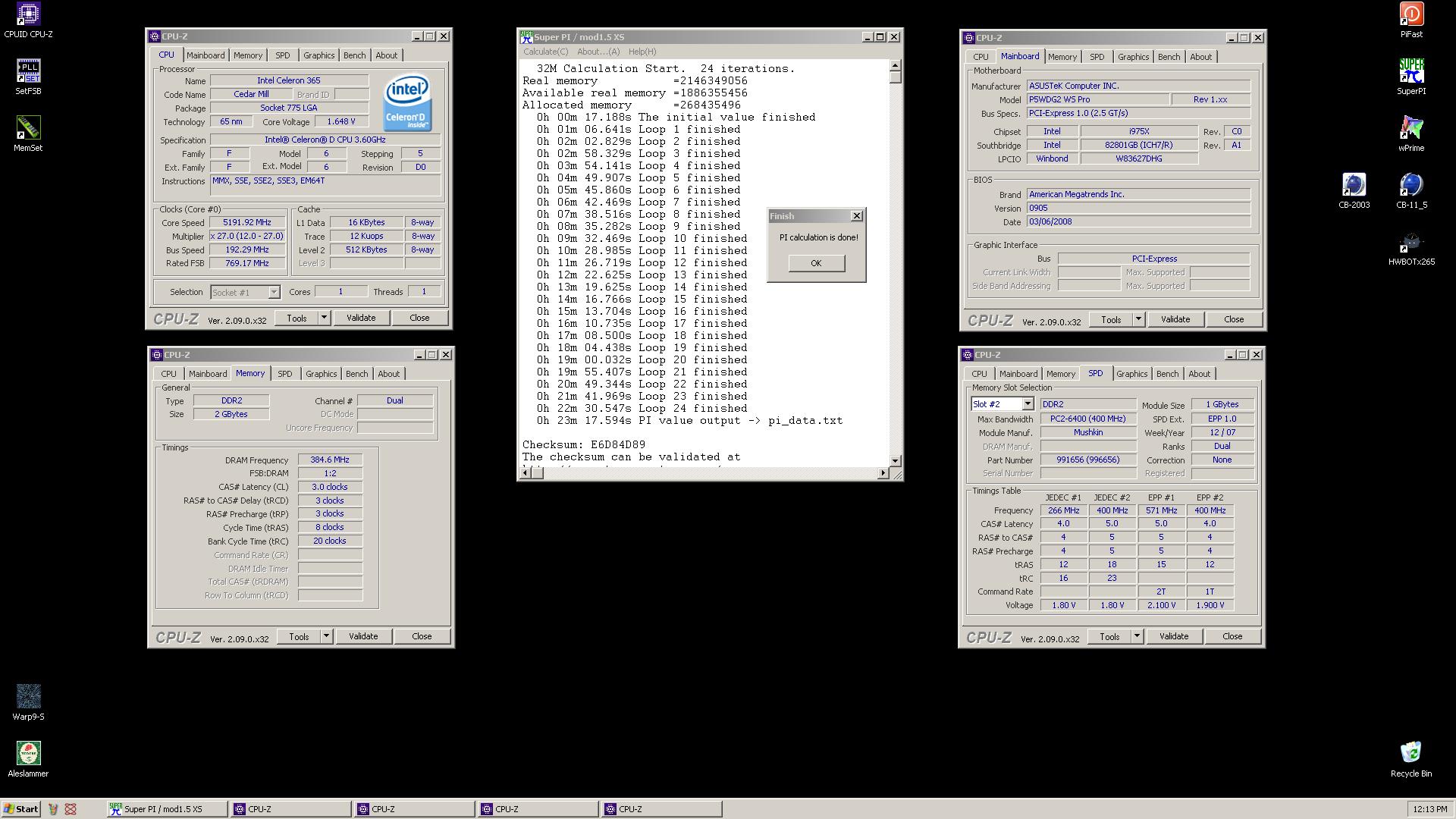The image size is (1456, 819).
Task: Click Super PI vertical scrollbar down arrow
Action: click(x=896, y=460)
